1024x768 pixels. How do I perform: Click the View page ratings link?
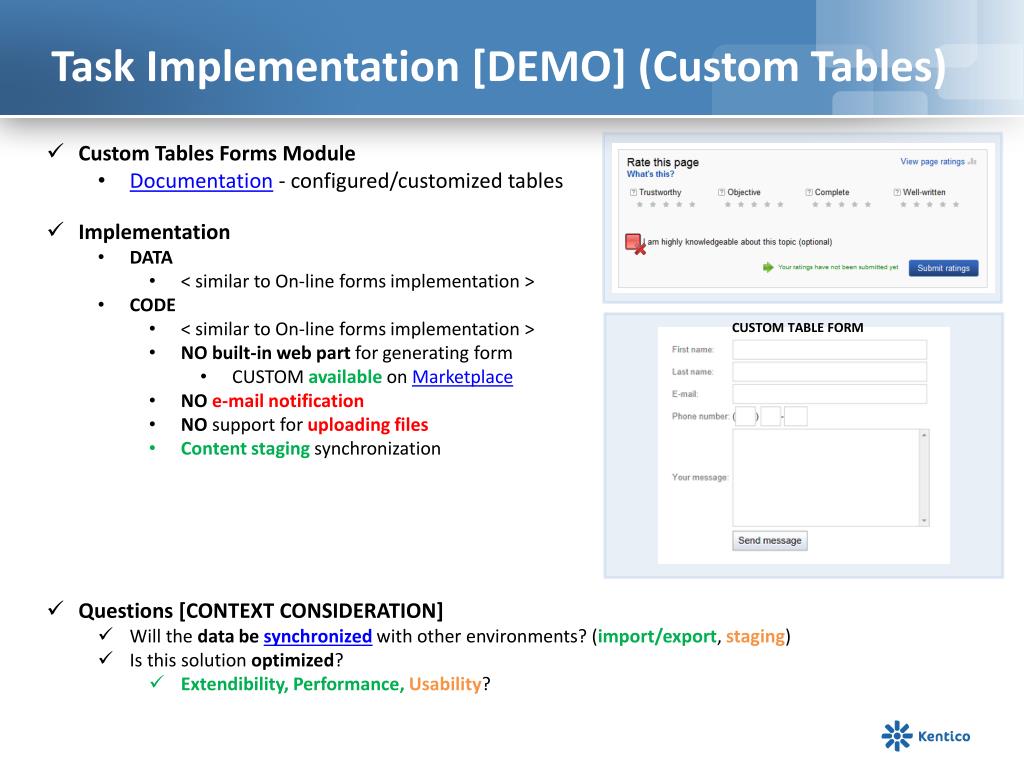(932, 161)
